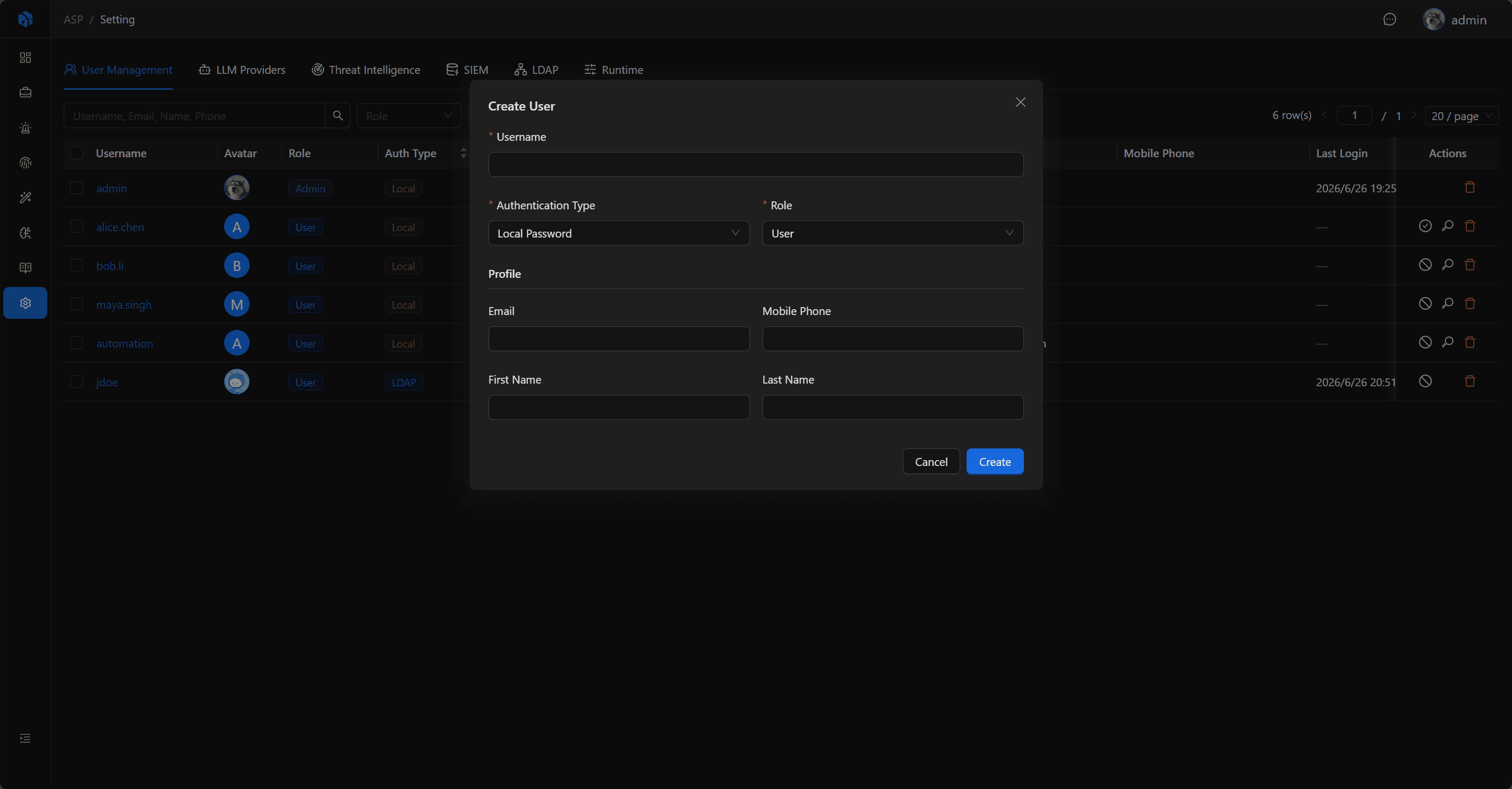The height and width of the screenshot is (789, 1512).
Task: Open the dashboard grid sidebar icon
Action: [25, 57]
